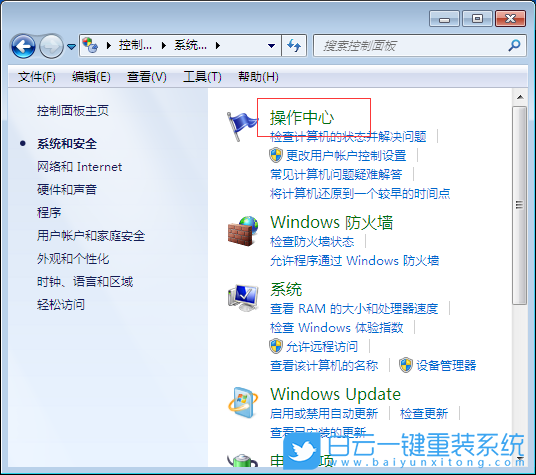Viewport: 536px width, 475px height.
Task: Open the 系统 heading link
Action: (x=286, y=289)
